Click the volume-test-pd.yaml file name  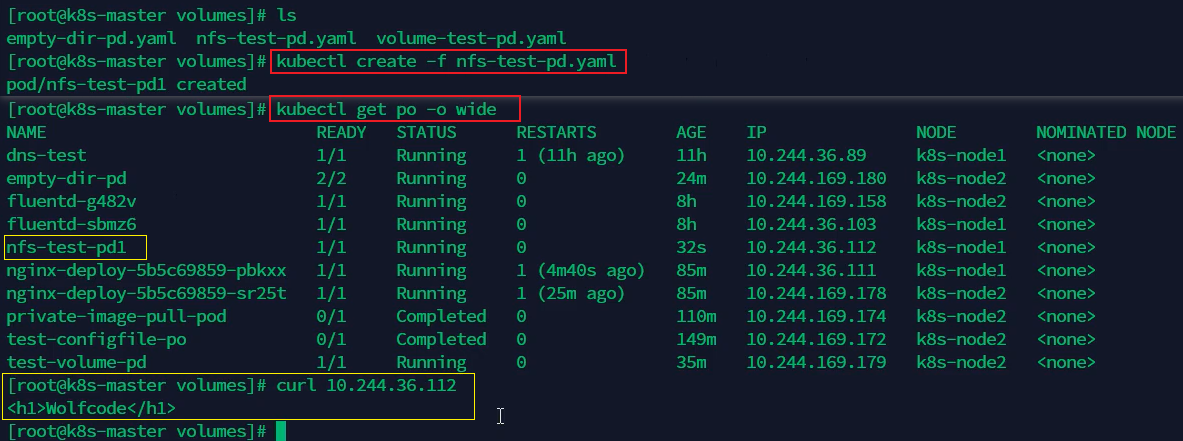coord(471,38)
